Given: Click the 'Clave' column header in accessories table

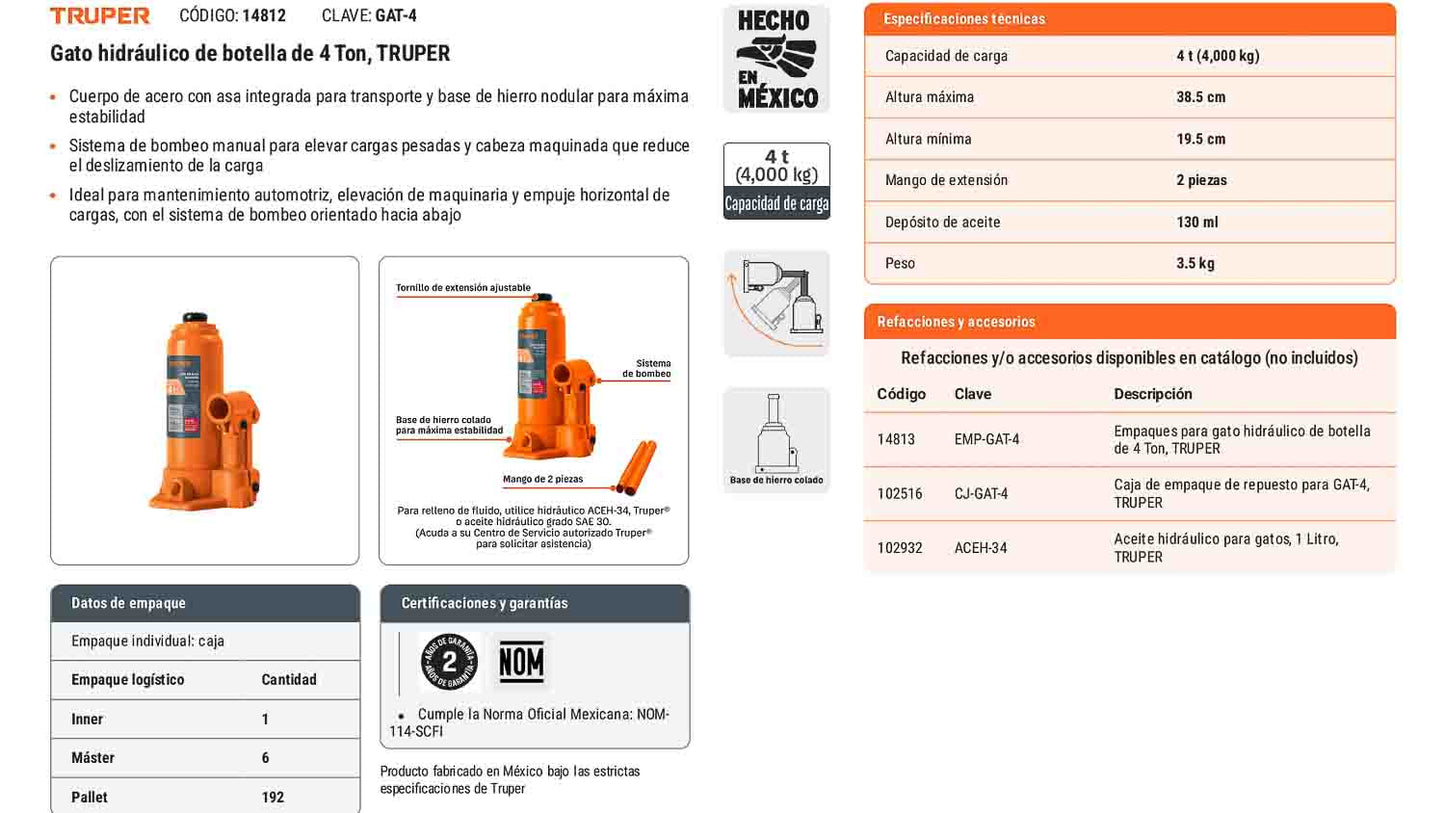Looking at the screenshot, I should 973,394.
